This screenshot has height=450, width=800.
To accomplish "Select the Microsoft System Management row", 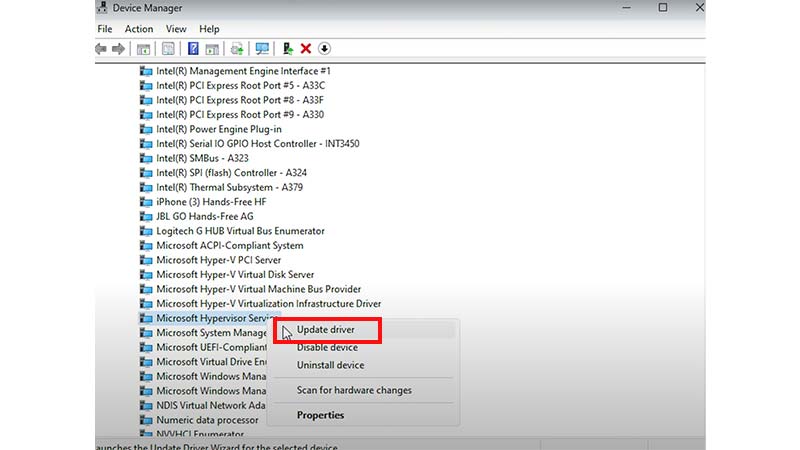I will pos(211,333).
